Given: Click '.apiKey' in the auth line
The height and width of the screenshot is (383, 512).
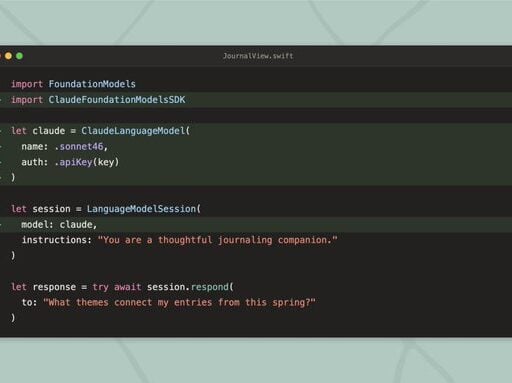Looking at the screenshot, I should tap(73, 162).
